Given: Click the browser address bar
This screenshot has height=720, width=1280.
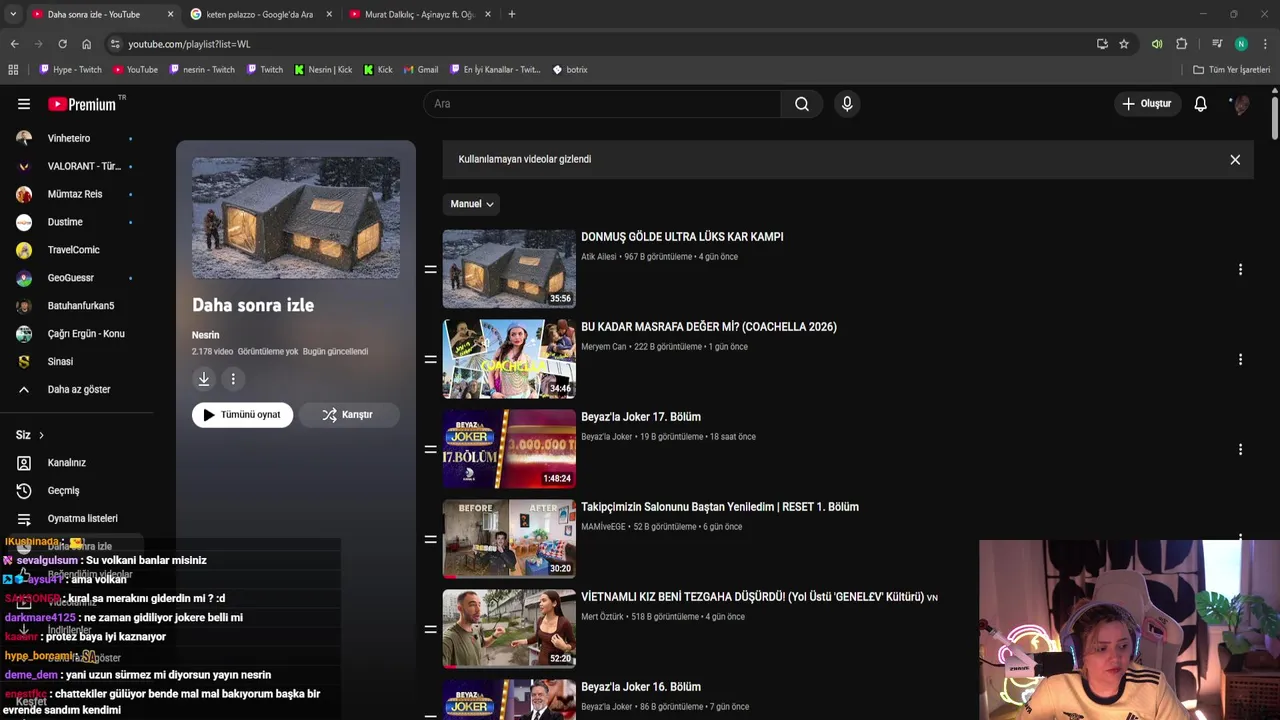Looking at the screenshot, I should [x=600, y=44].
